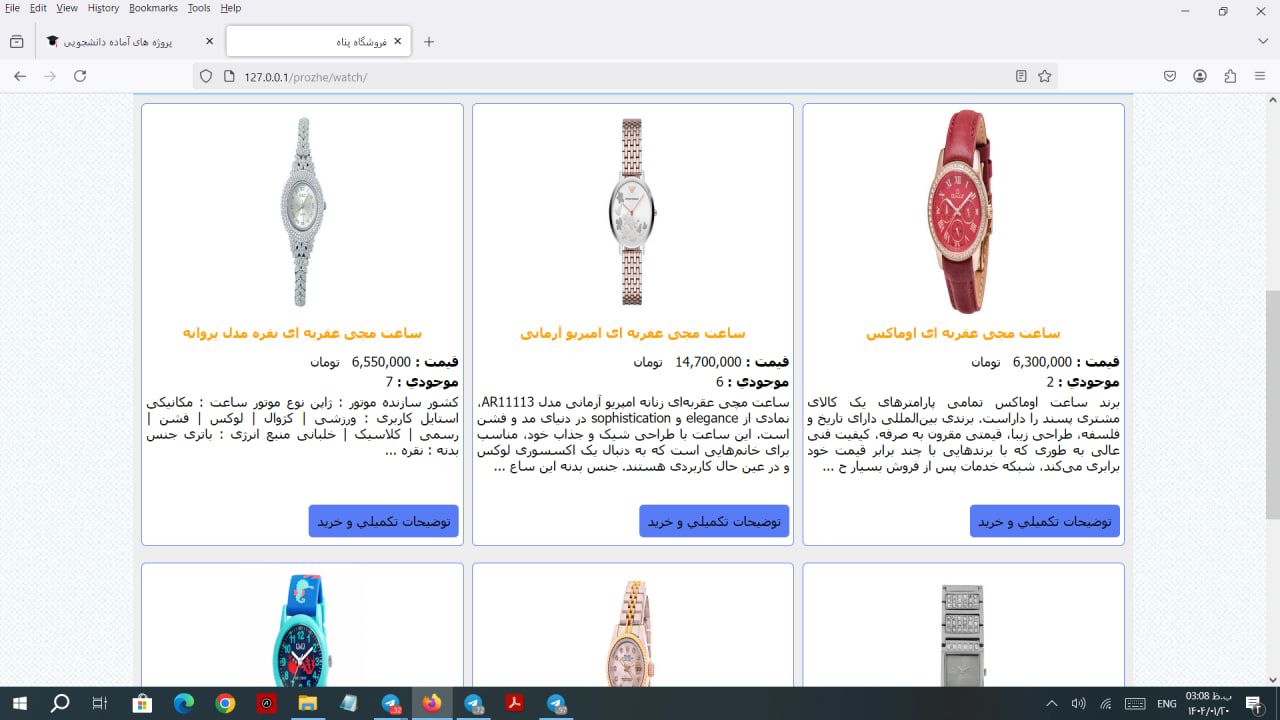The height and width of the screenshot is (720, 1280).
Task: Click stock text موجودی : 7
Action: 422,382
